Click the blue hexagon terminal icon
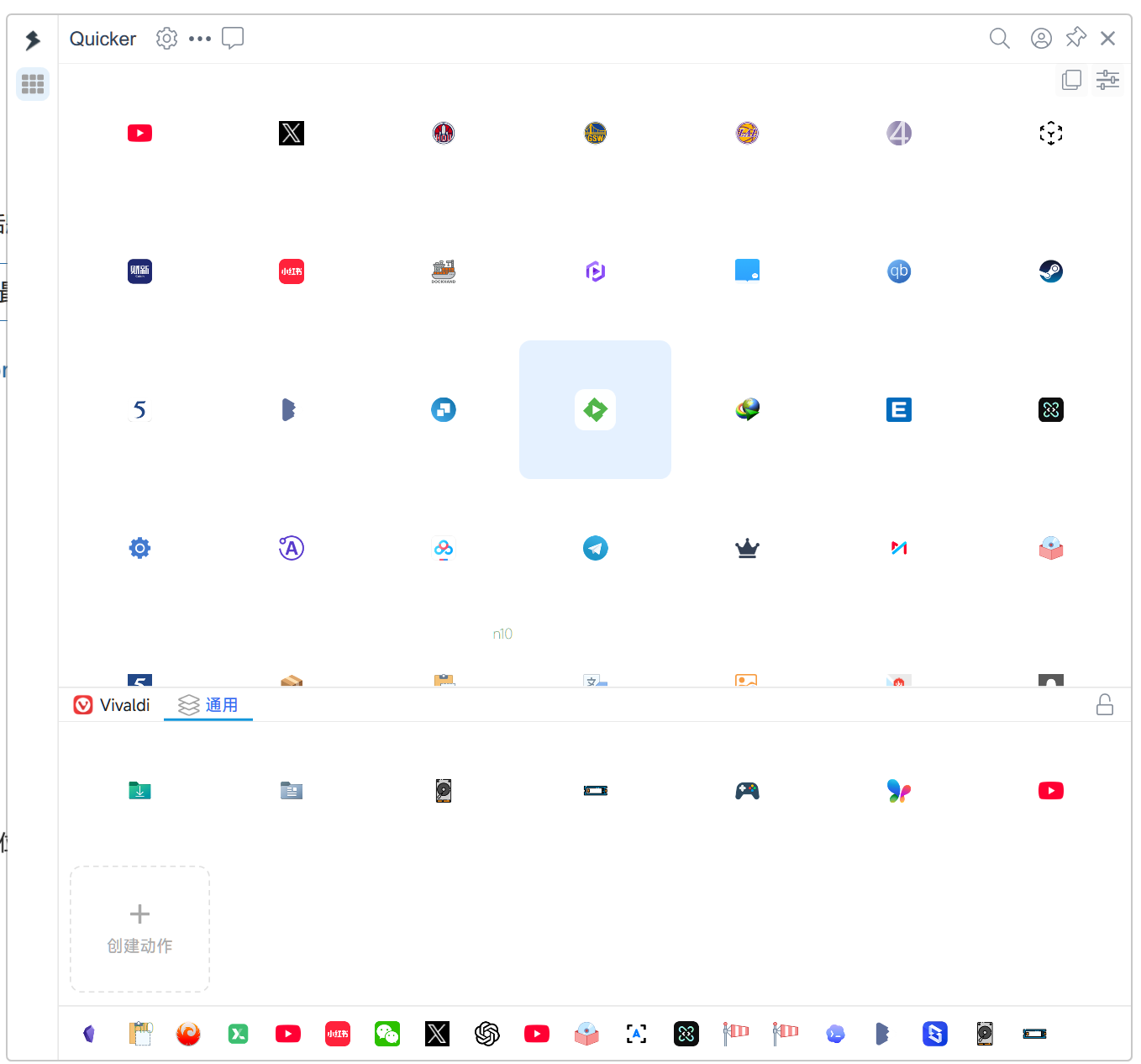 click(x=835, y=1034)
